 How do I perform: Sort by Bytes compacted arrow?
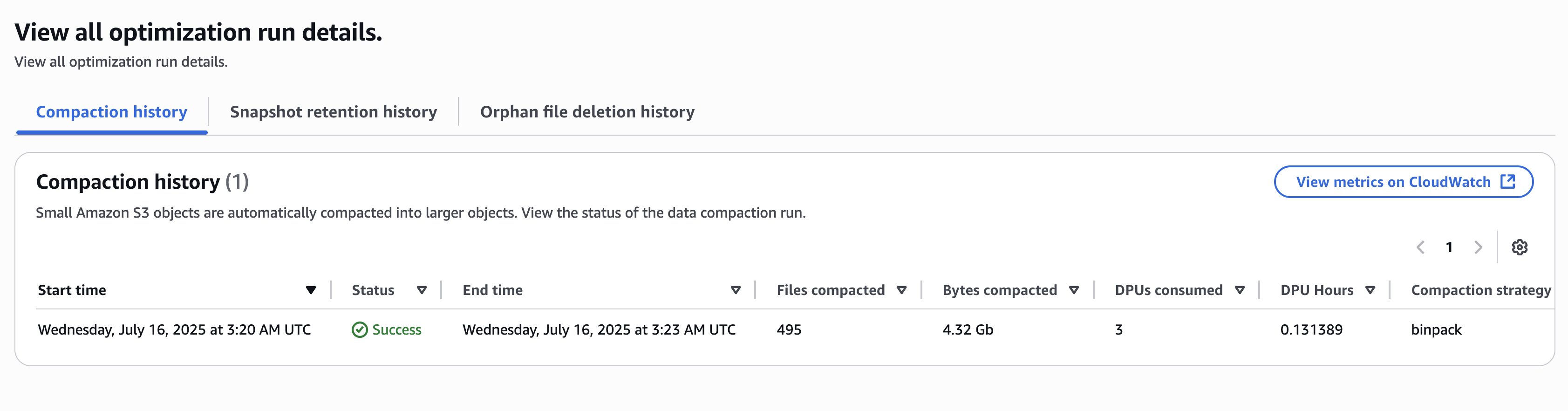click(x=1074, y=290)
